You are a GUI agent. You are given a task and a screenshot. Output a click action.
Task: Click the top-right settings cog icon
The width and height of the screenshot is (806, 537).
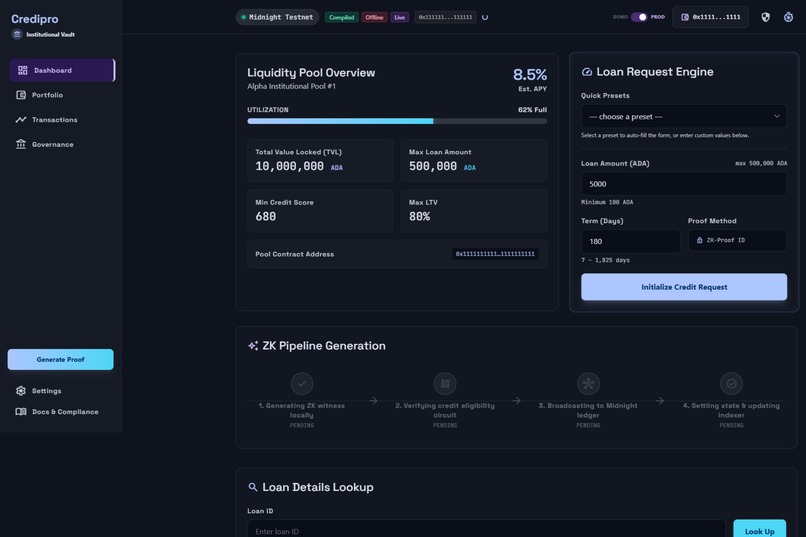[x=788, y=17]
